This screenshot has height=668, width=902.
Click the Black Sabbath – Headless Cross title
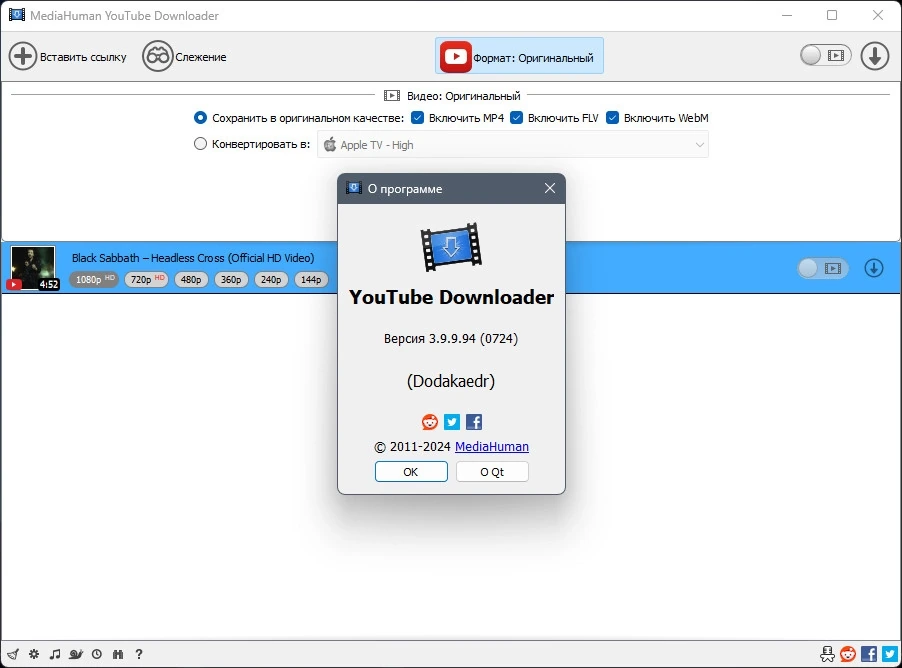tap(193, 258)
